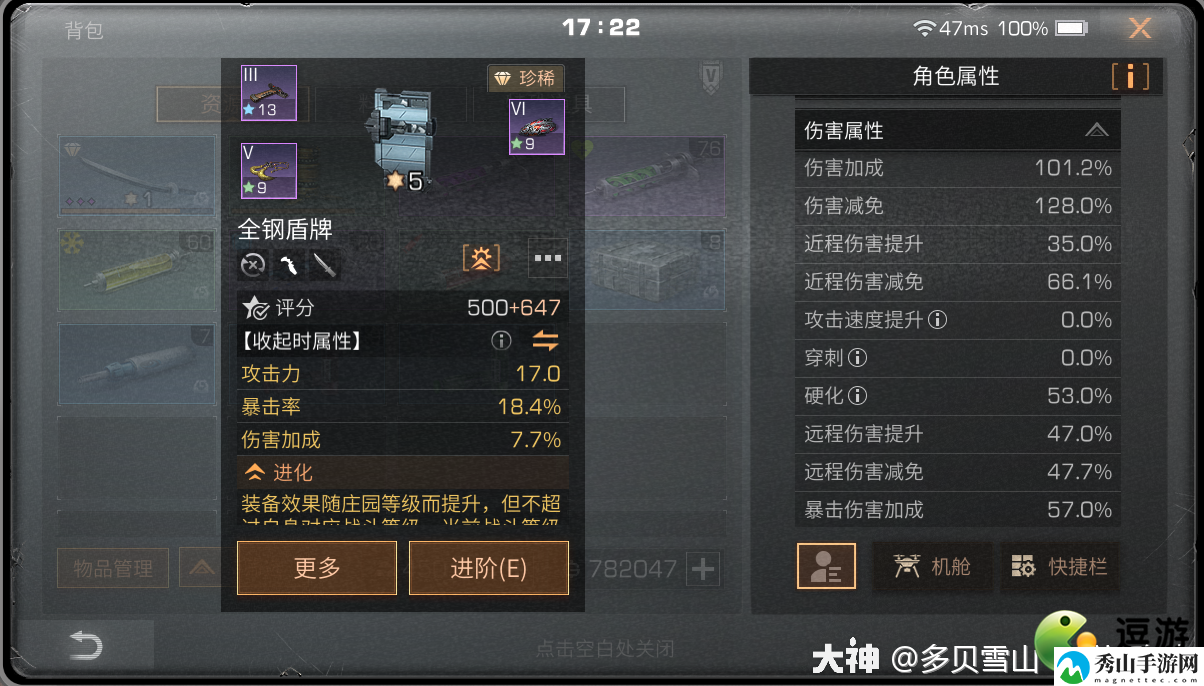
Task: Open the info circle beside 收起时属性
Action: point(501,341)
